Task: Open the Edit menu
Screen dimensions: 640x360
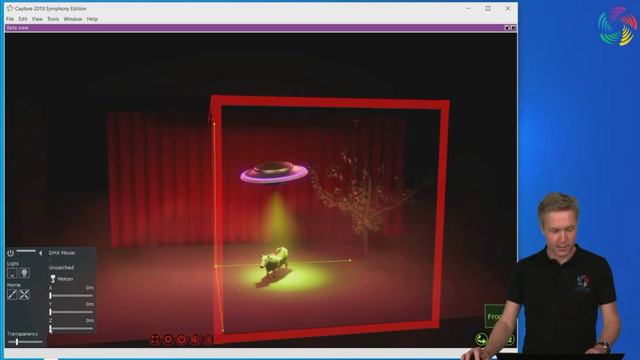Action: click(x=23, y=19)
